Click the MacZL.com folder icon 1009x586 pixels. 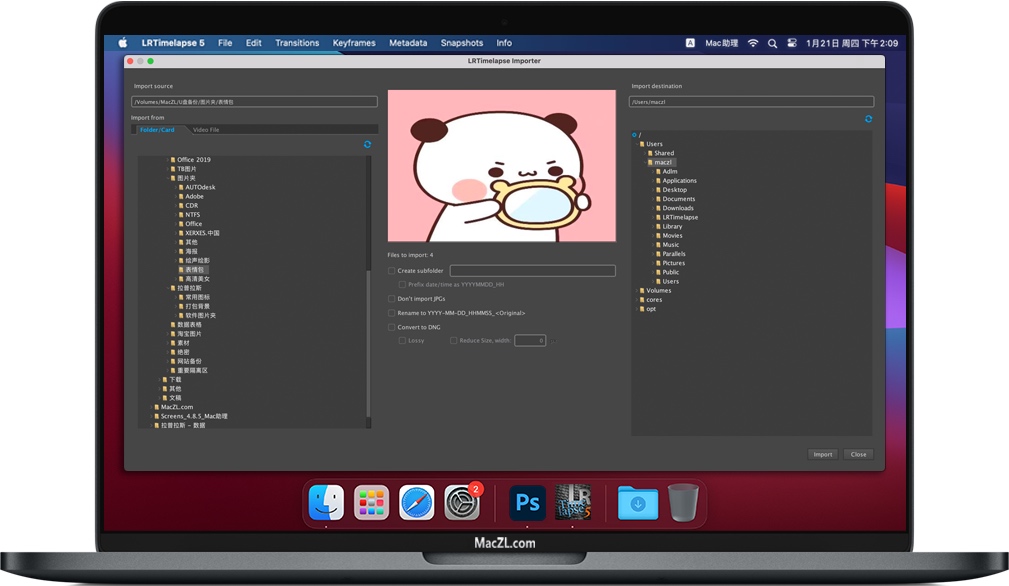tap(156, 407)
